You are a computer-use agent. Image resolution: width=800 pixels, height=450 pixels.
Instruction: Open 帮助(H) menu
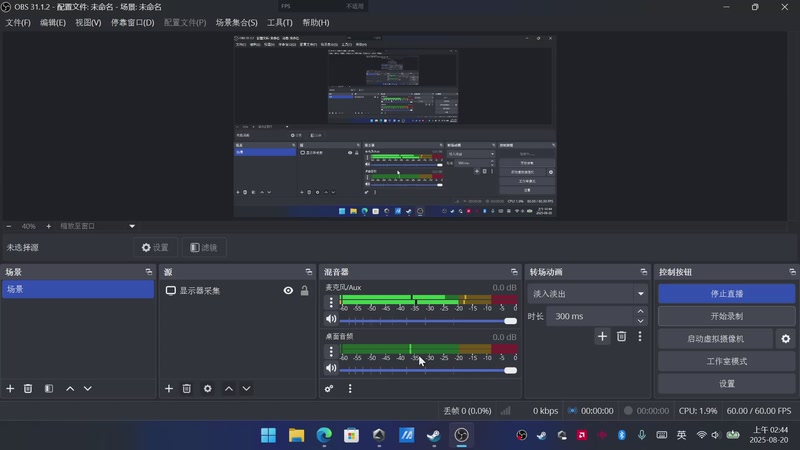[316, 22]
